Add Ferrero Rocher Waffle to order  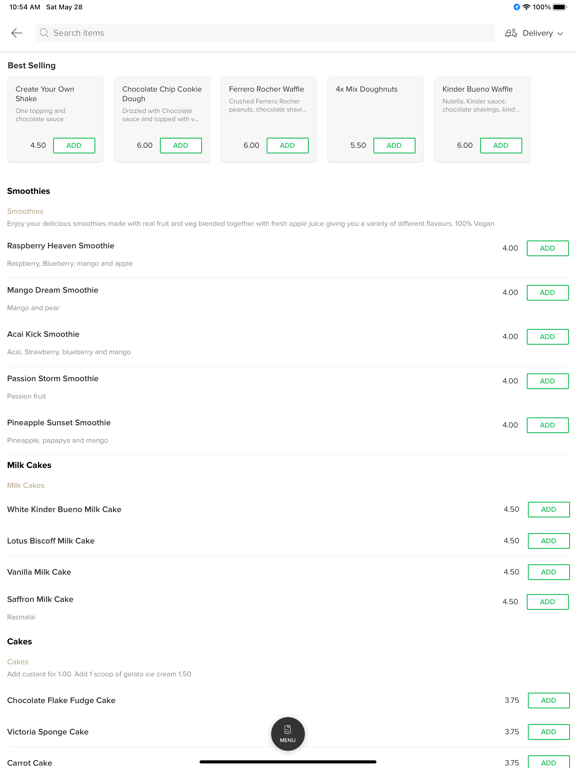[x=288, y=145]
